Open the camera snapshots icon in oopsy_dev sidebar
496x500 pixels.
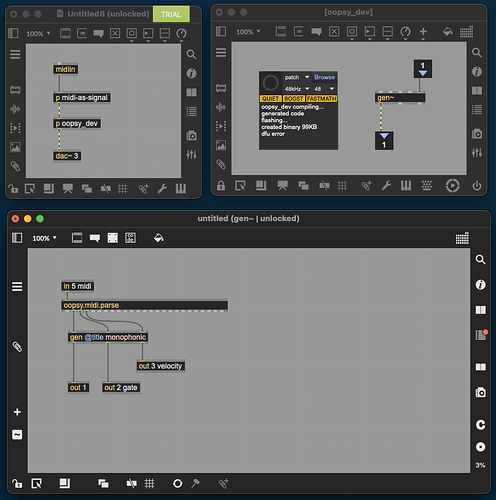(x=477, y=134)
